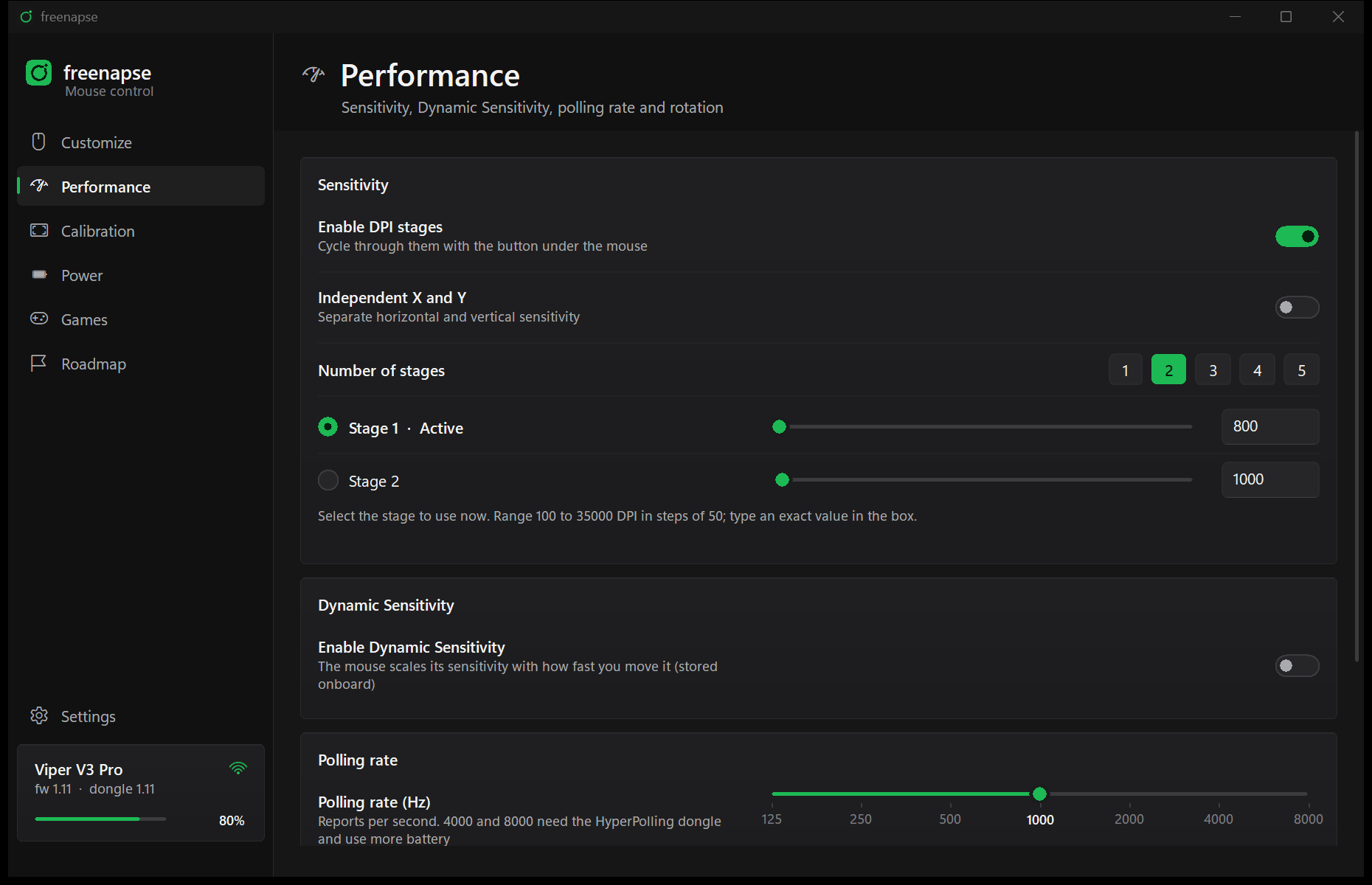The image size is (1372, 885).
Task: Click the 80% battery level text
Action: click(232, 820)
